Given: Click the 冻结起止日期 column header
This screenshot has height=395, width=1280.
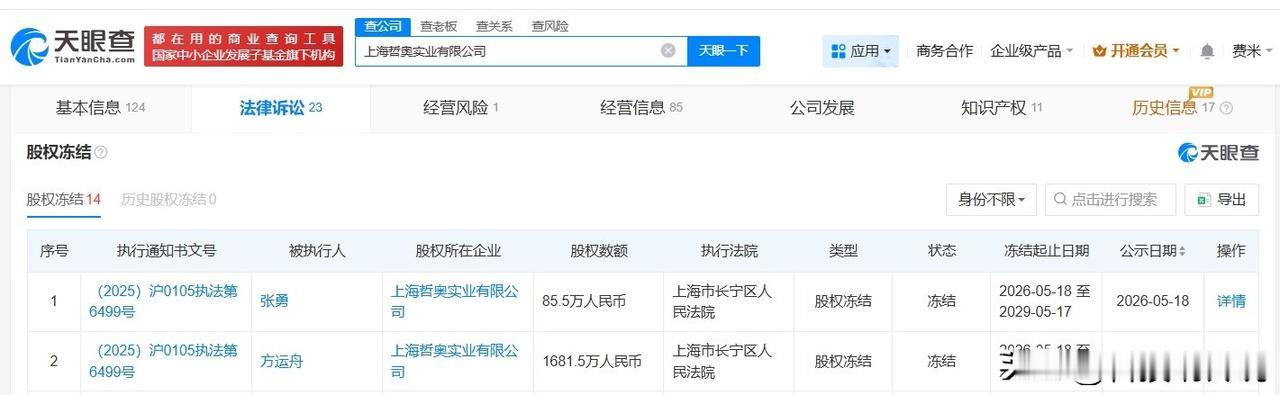Looking at the screenshot, I should point(1047,251).
